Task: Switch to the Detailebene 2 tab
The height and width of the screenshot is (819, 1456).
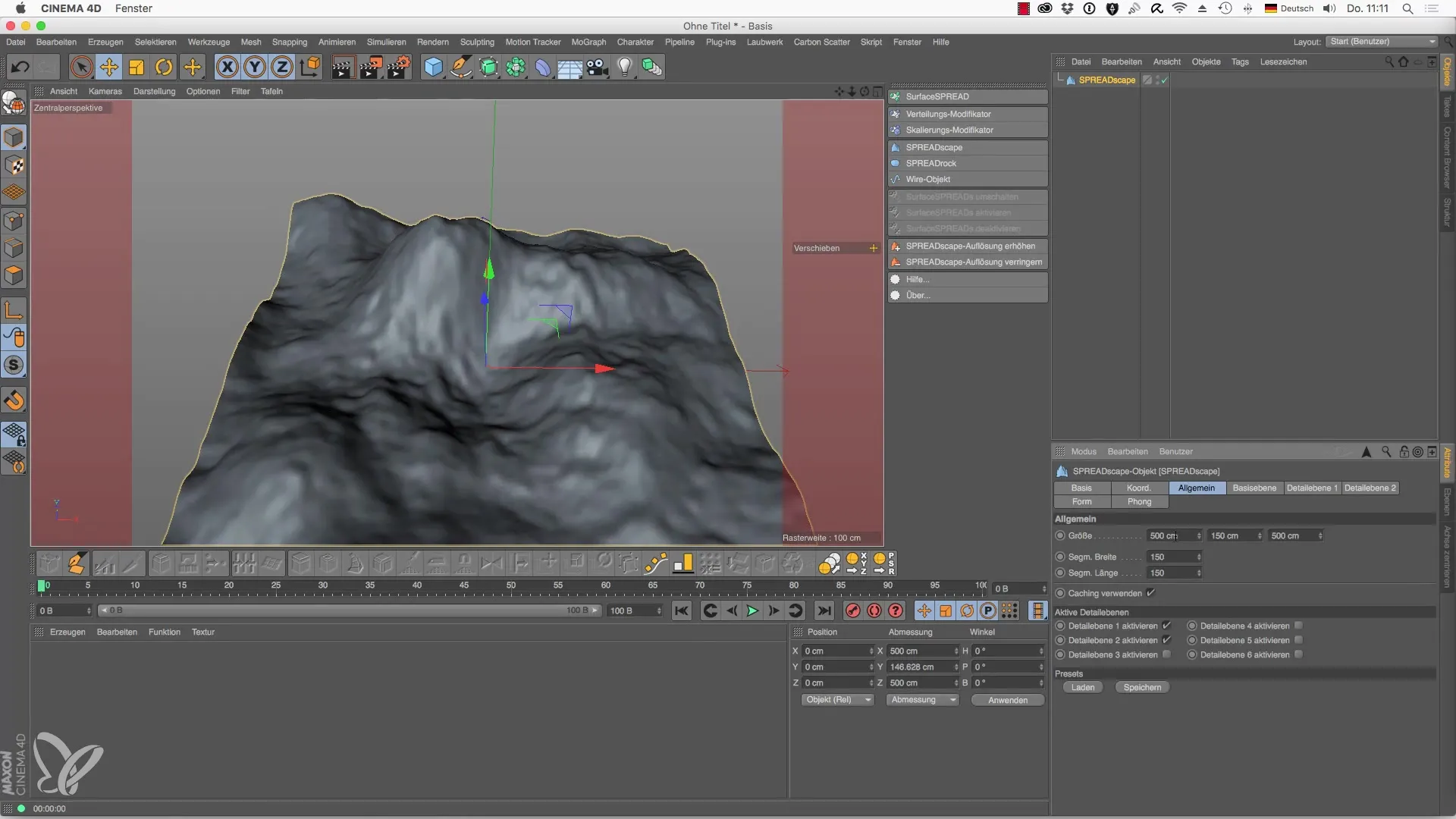Action: pyautogui.click(x=1370, y=488)
